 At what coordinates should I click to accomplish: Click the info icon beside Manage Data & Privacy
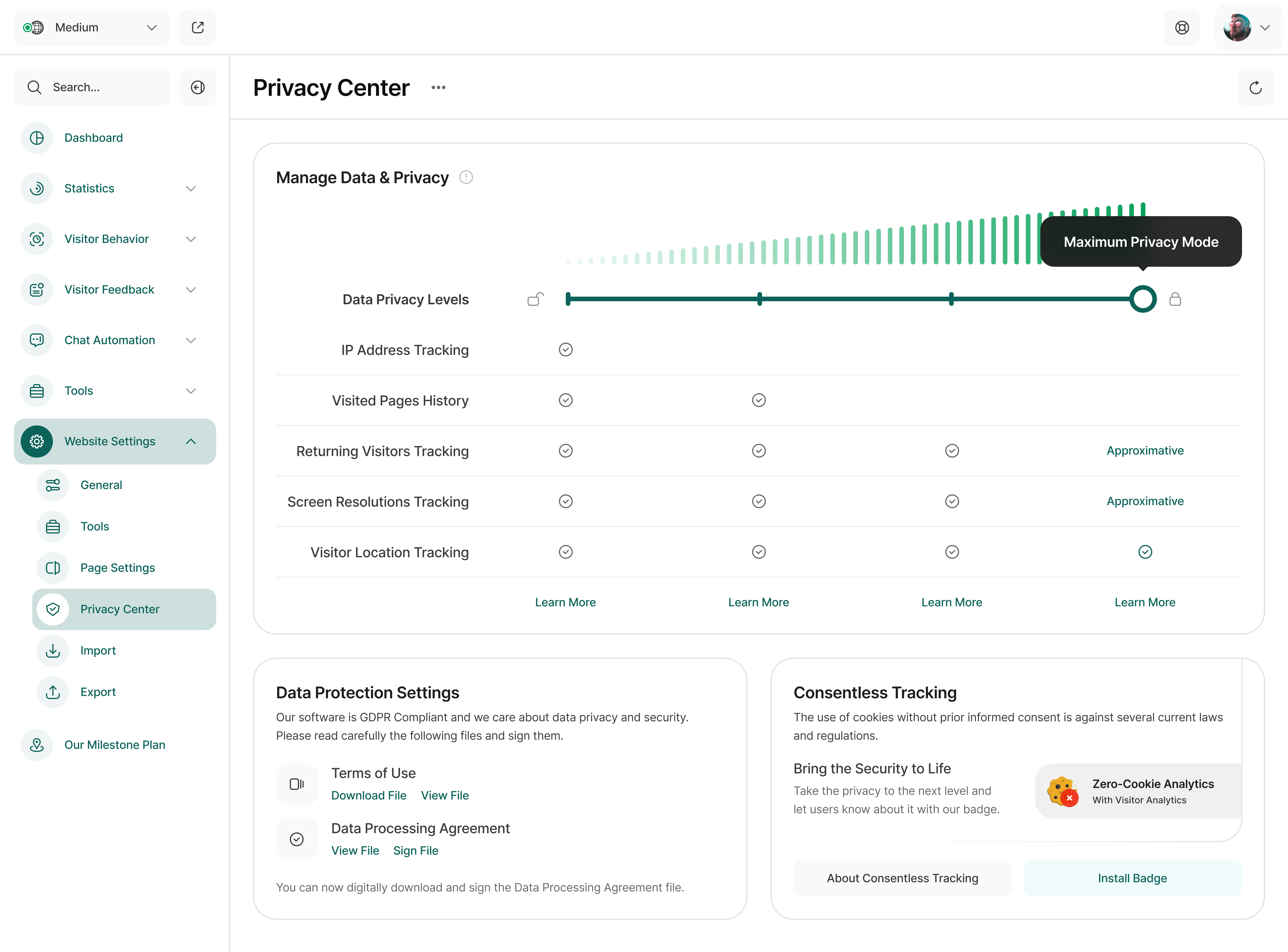pos(466,177)
